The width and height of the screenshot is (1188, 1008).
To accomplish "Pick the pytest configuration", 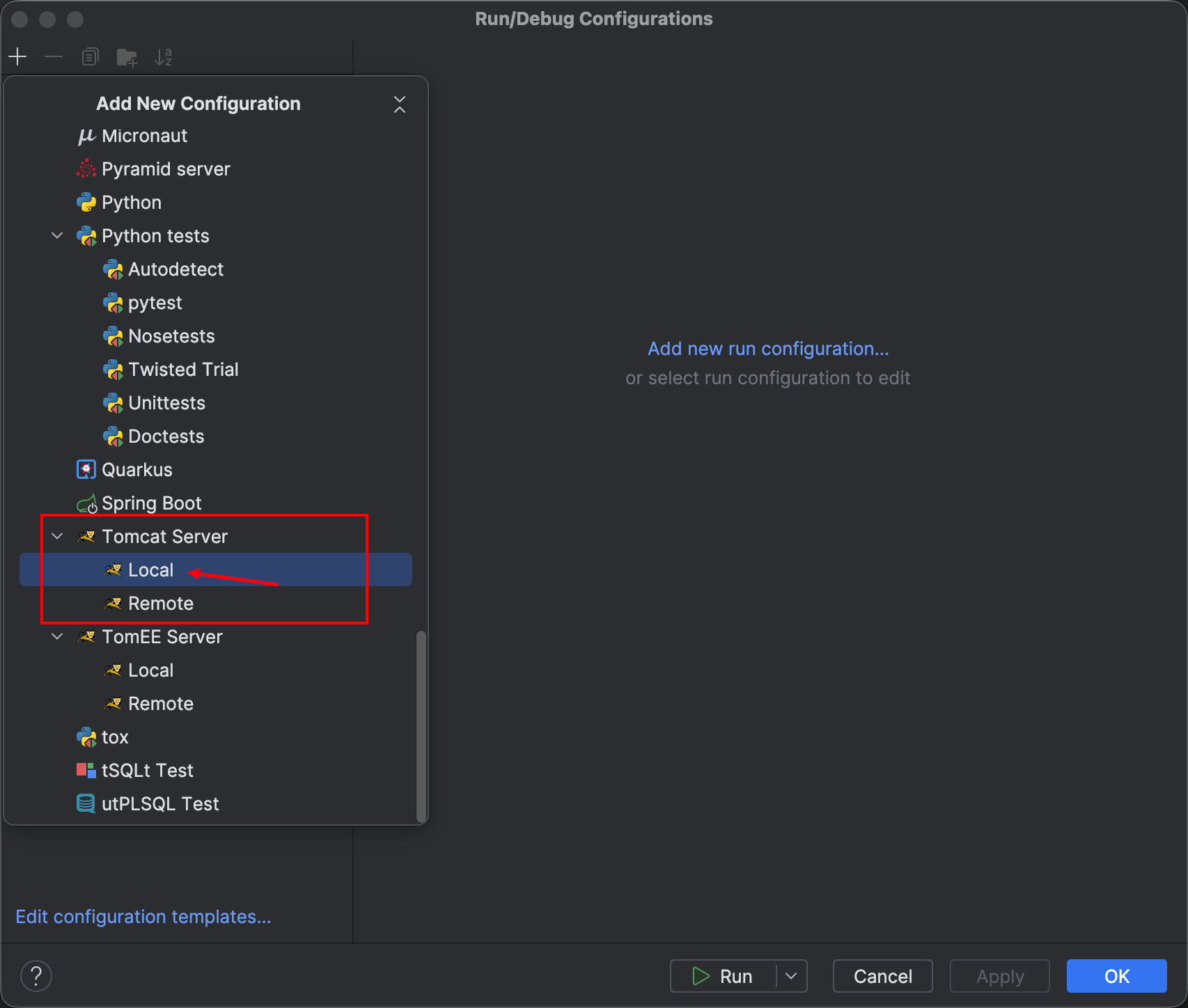I will (x=216, y=303).
